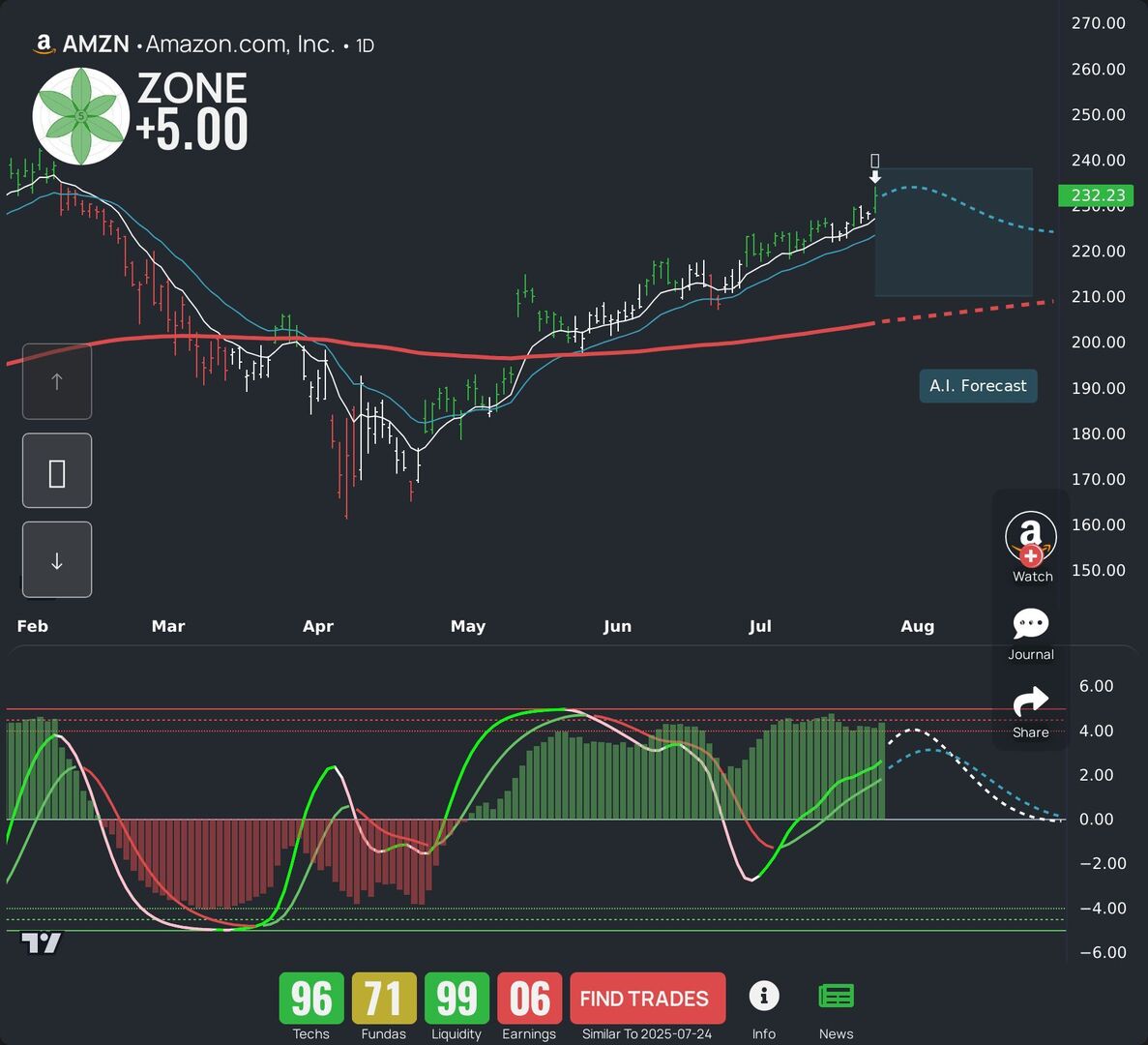Click the middle rectangle button between arrows
Image resolution: width=1148 pixels, height=1045 pixels.
click(x=57, y=471)
